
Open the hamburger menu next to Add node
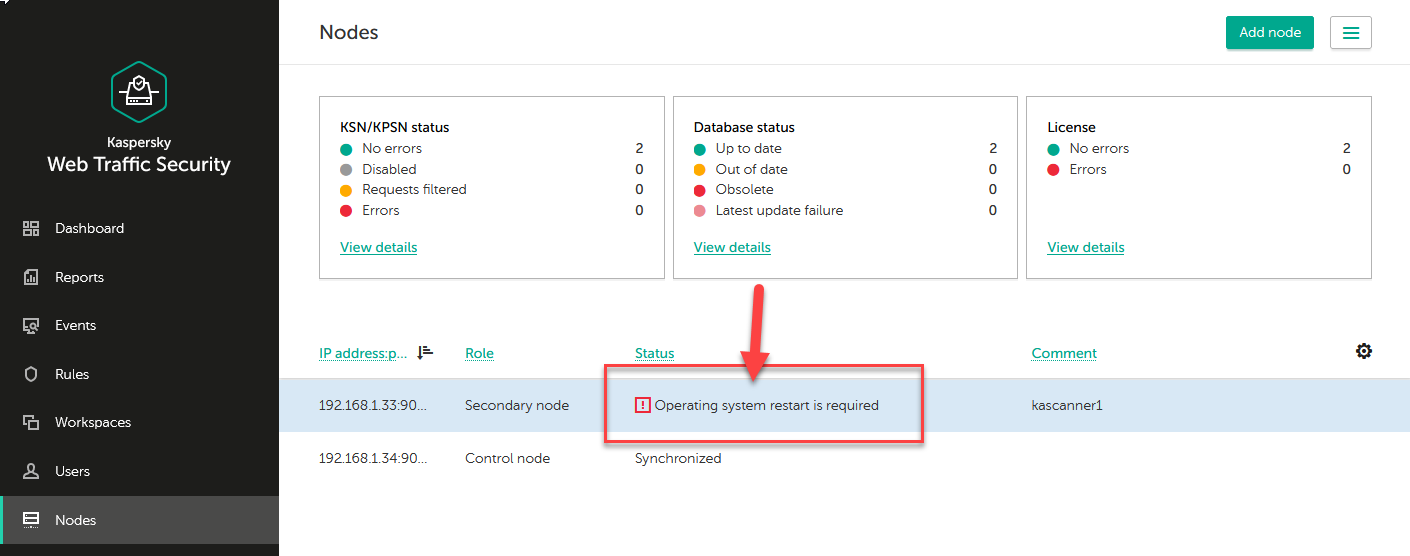pos(1350,33)
